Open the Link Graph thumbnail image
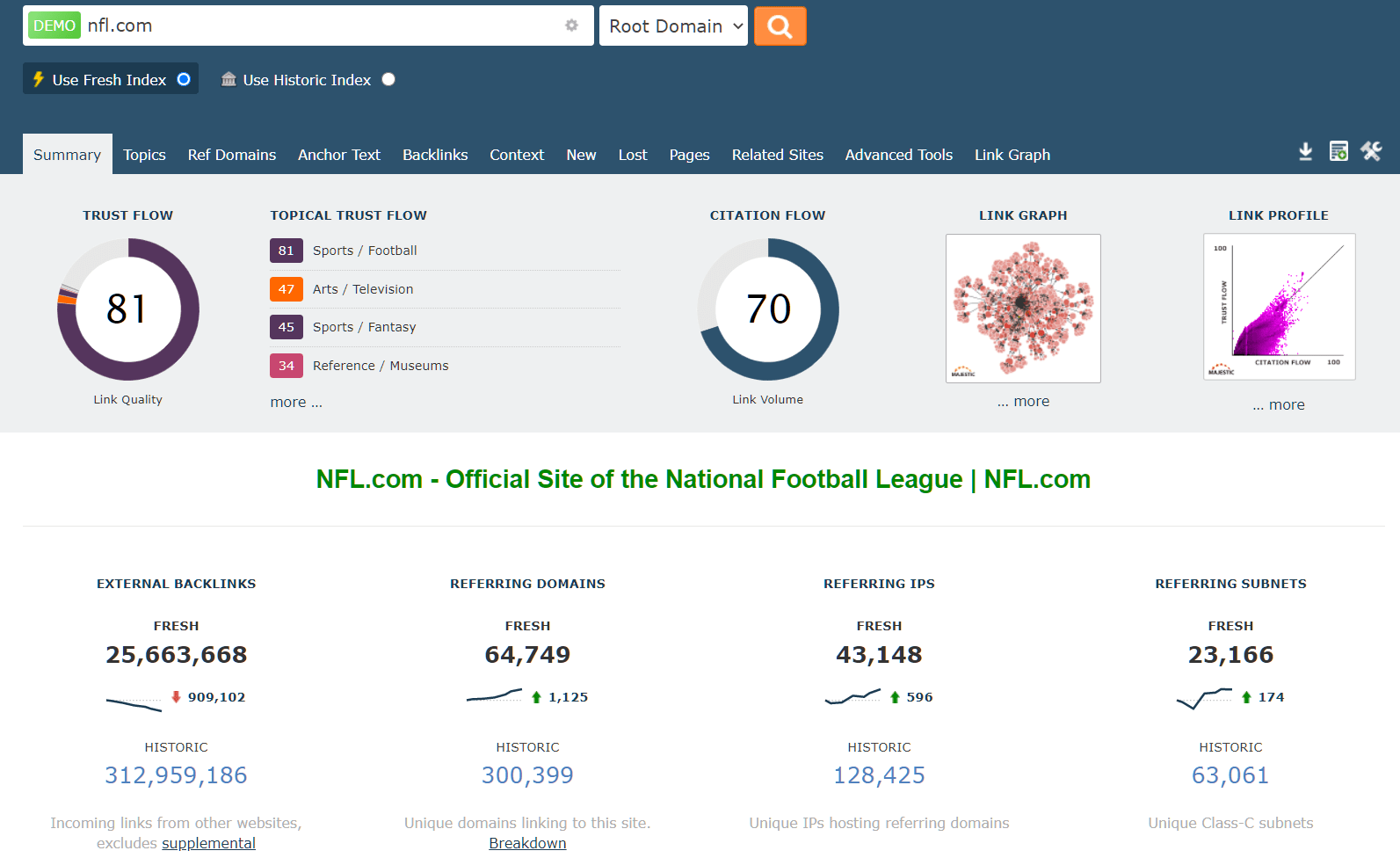 (1023, 308)
